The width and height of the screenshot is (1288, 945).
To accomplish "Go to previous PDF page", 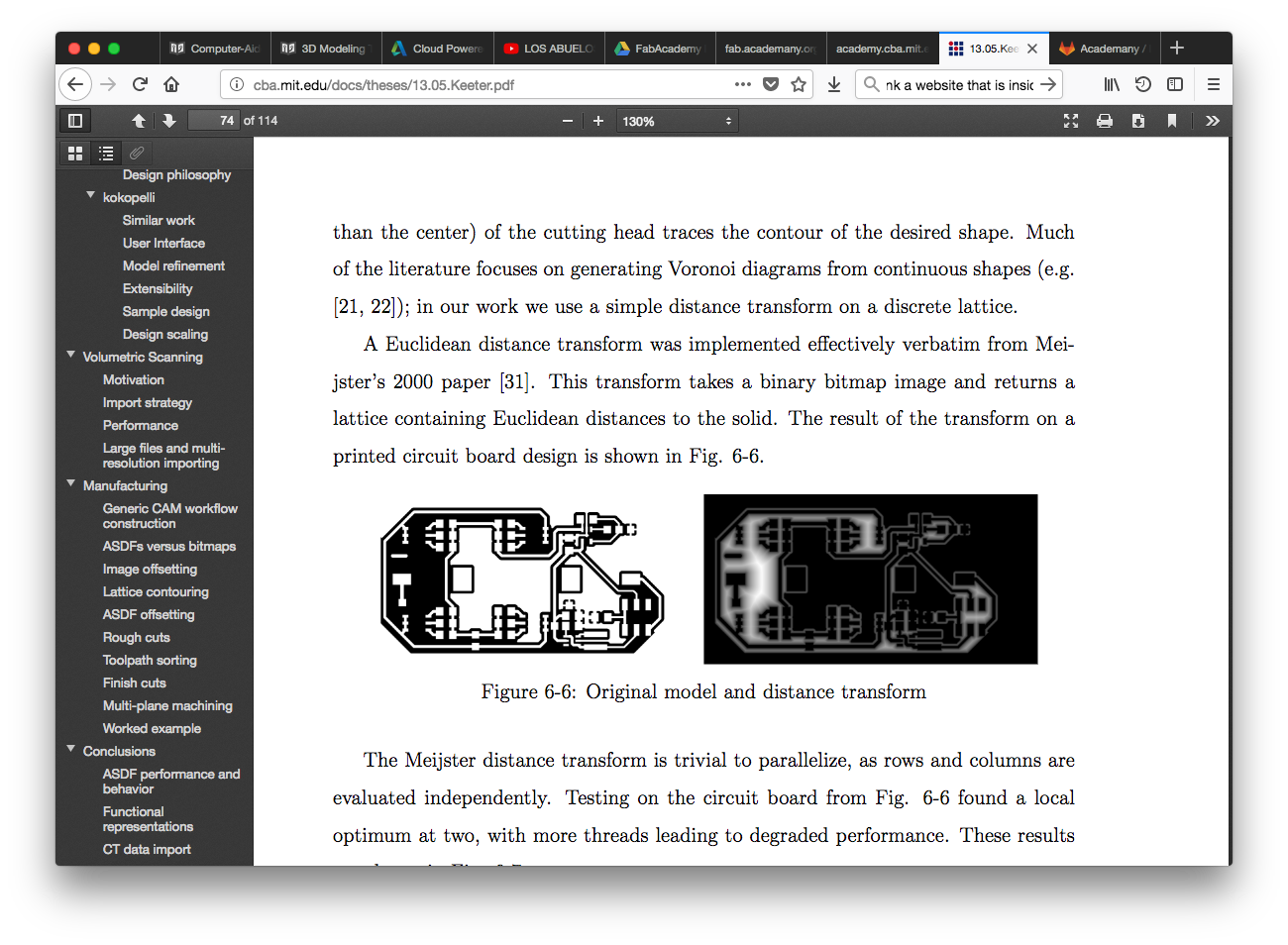I will pyautogui.click(x=139, y=121).
